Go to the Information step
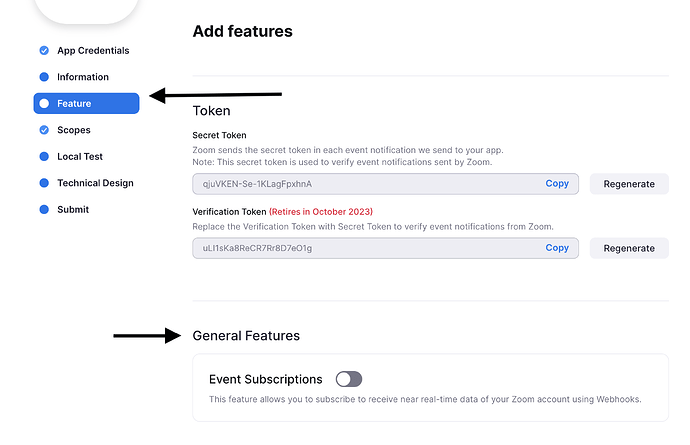Viewport: 690px width, 445px height. [83, 77]
